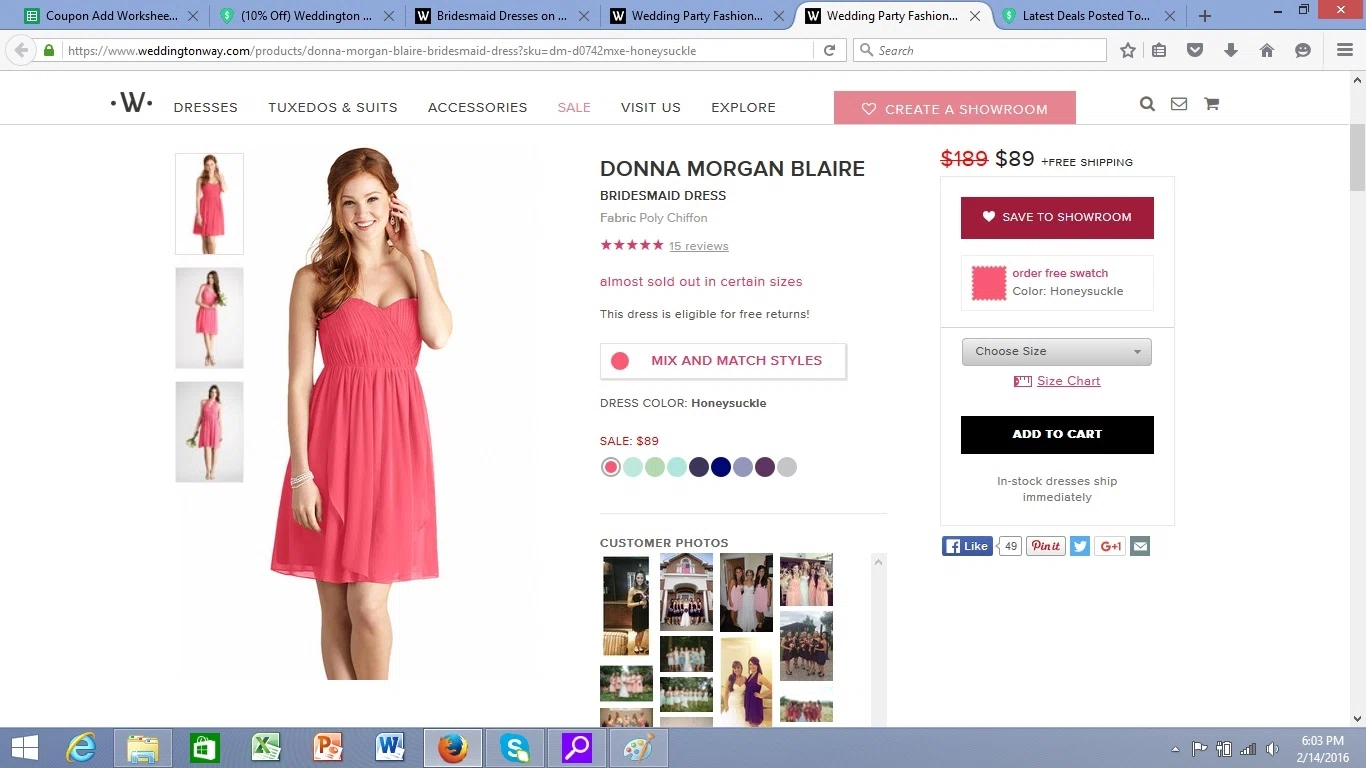Viewport: 1366px width, 768px height.
Task: Open a new browser tab
Action: (x=1205, y=16)
